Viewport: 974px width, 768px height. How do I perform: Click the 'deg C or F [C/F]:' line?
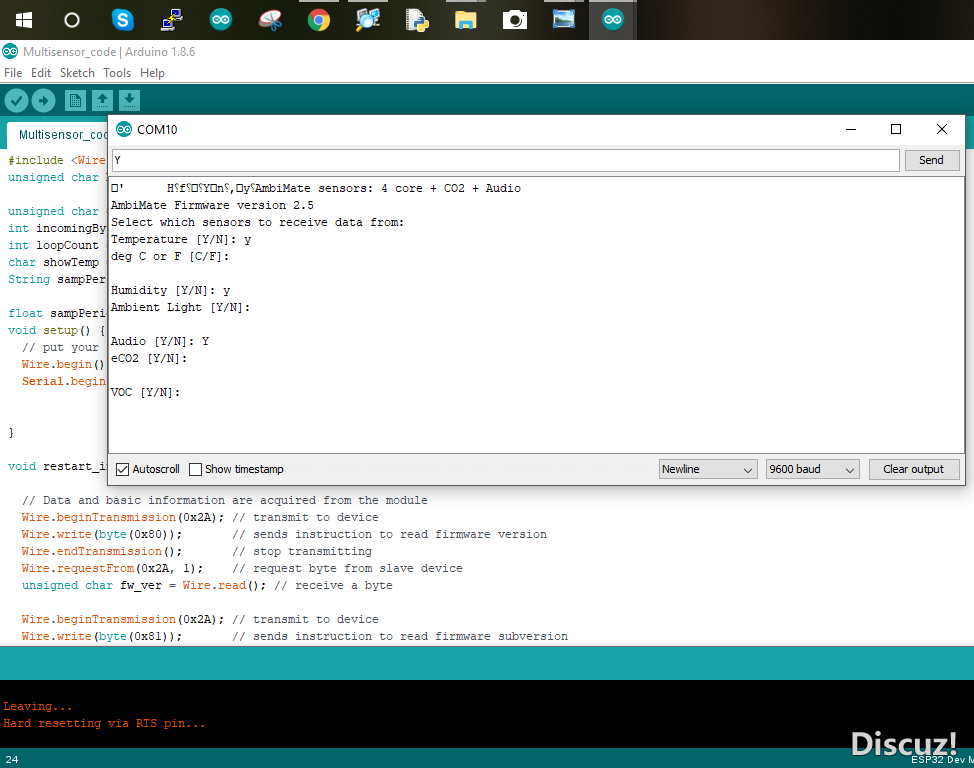[x=170, y=256]
